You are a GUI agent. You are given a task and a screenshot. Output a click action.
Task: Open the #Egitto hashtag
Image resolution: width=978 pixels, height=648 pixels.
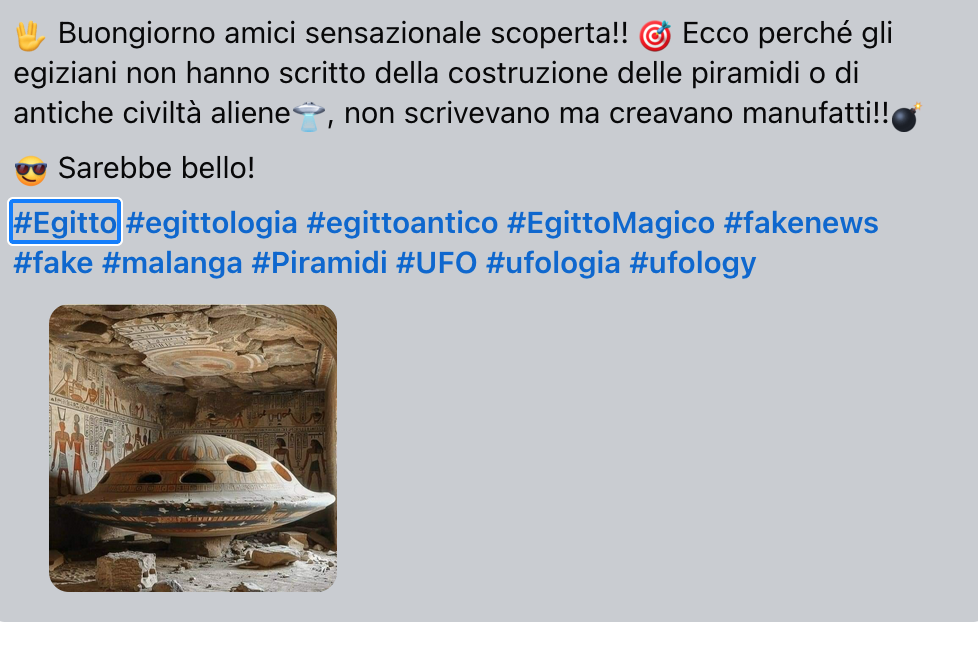(x=65, y=223)
